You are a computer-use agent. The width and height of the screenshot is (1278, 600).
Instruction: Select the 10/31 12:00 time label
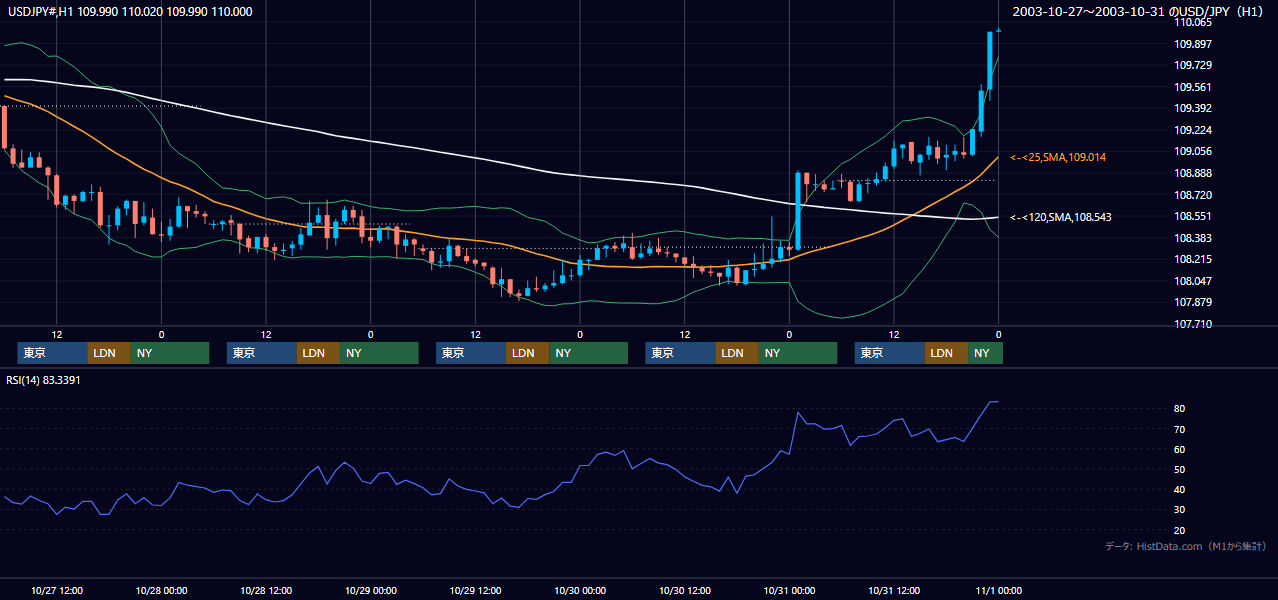[894, 590]
